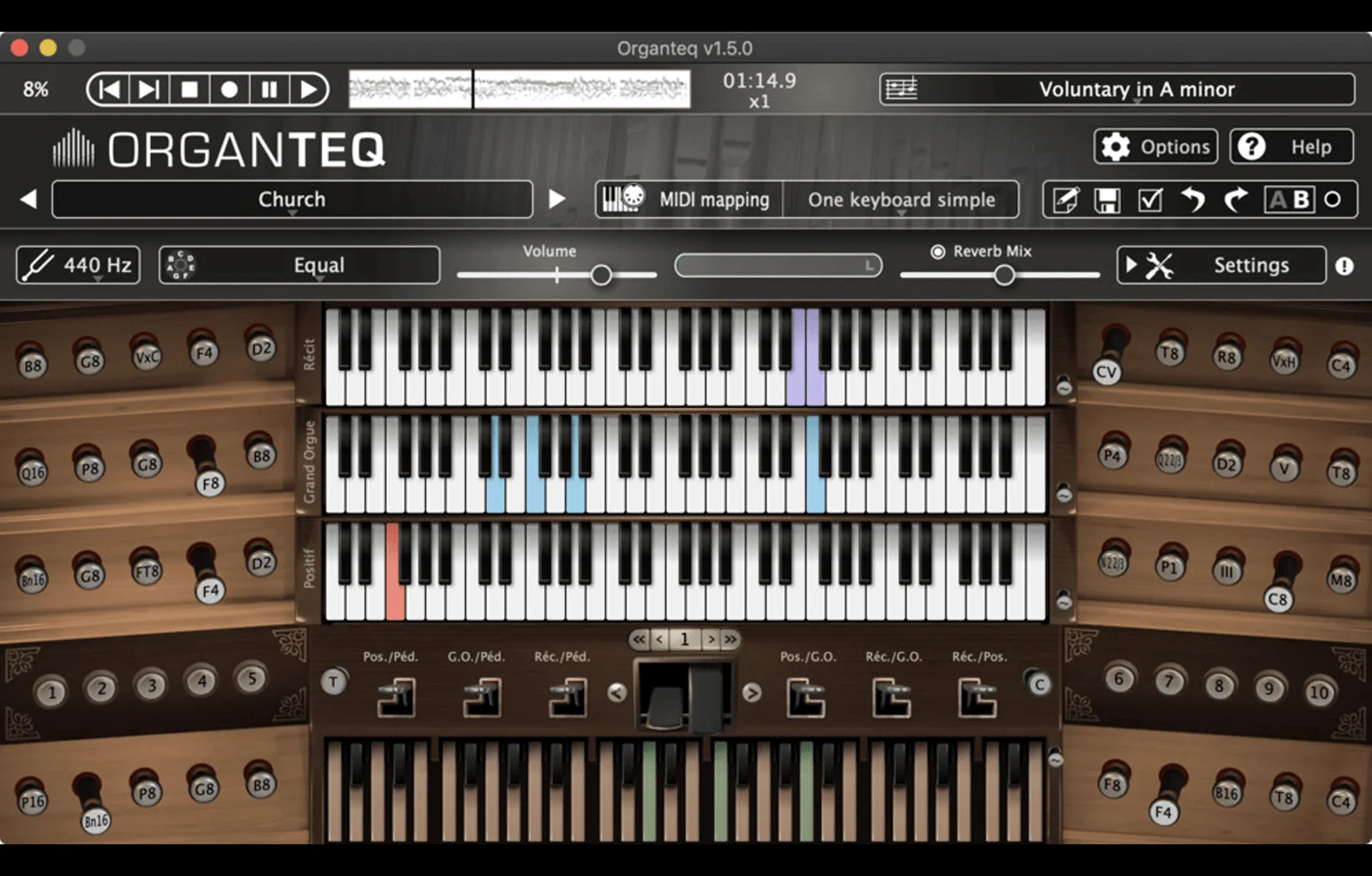The width and height of the screenshot is (1372, 876).
Task: Open the Church preset selector
Action: pyautogui.click(x=292, y=200)
